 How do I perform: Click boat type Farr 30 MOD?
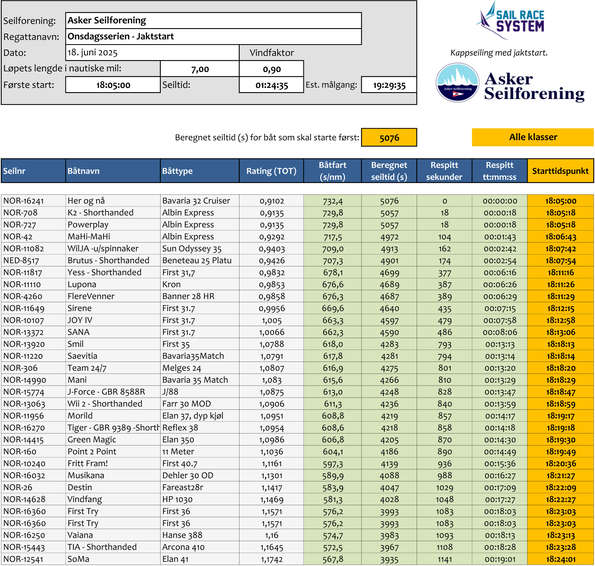click(x=187, y=404)
